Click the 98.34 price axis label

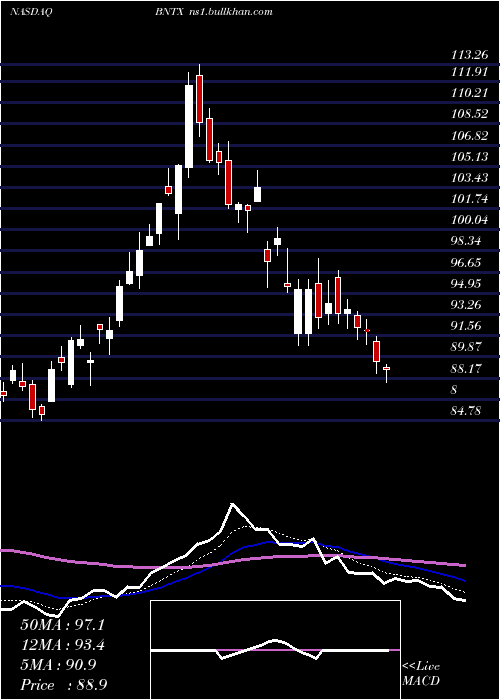click(x=466, y=242)
